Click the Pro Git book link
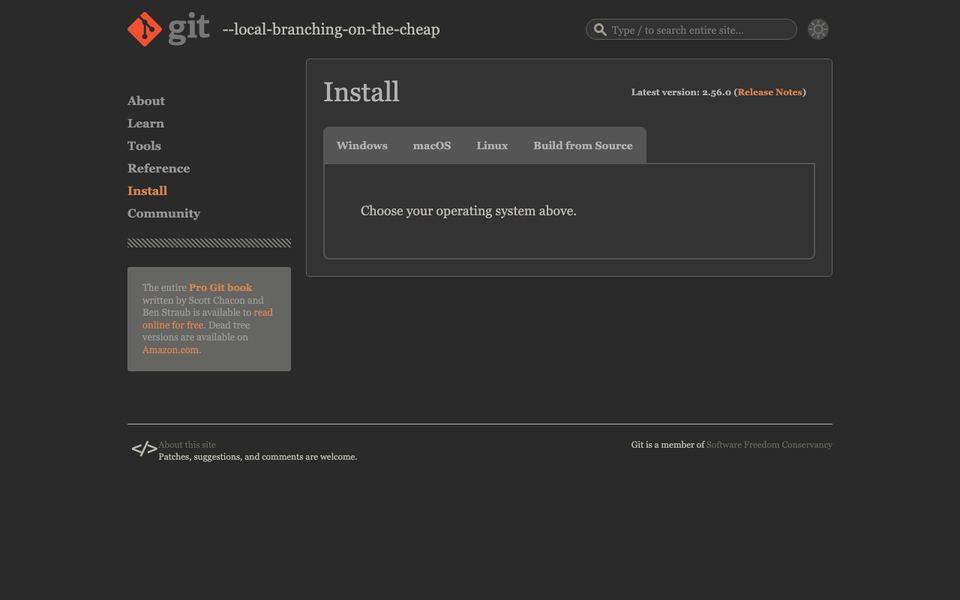This screenshot has width=960, height=600. click(x=220, y=287)
